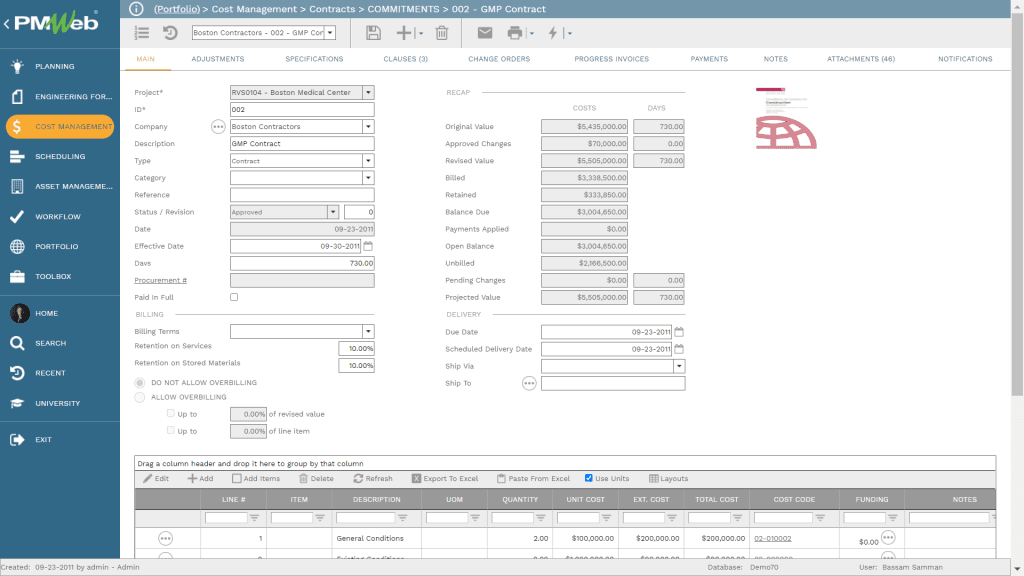The width and height of the screenshot is (1024, 576).
Task: Select the Delete (trash) toolbar icon
Action: (x=440, y=33)
